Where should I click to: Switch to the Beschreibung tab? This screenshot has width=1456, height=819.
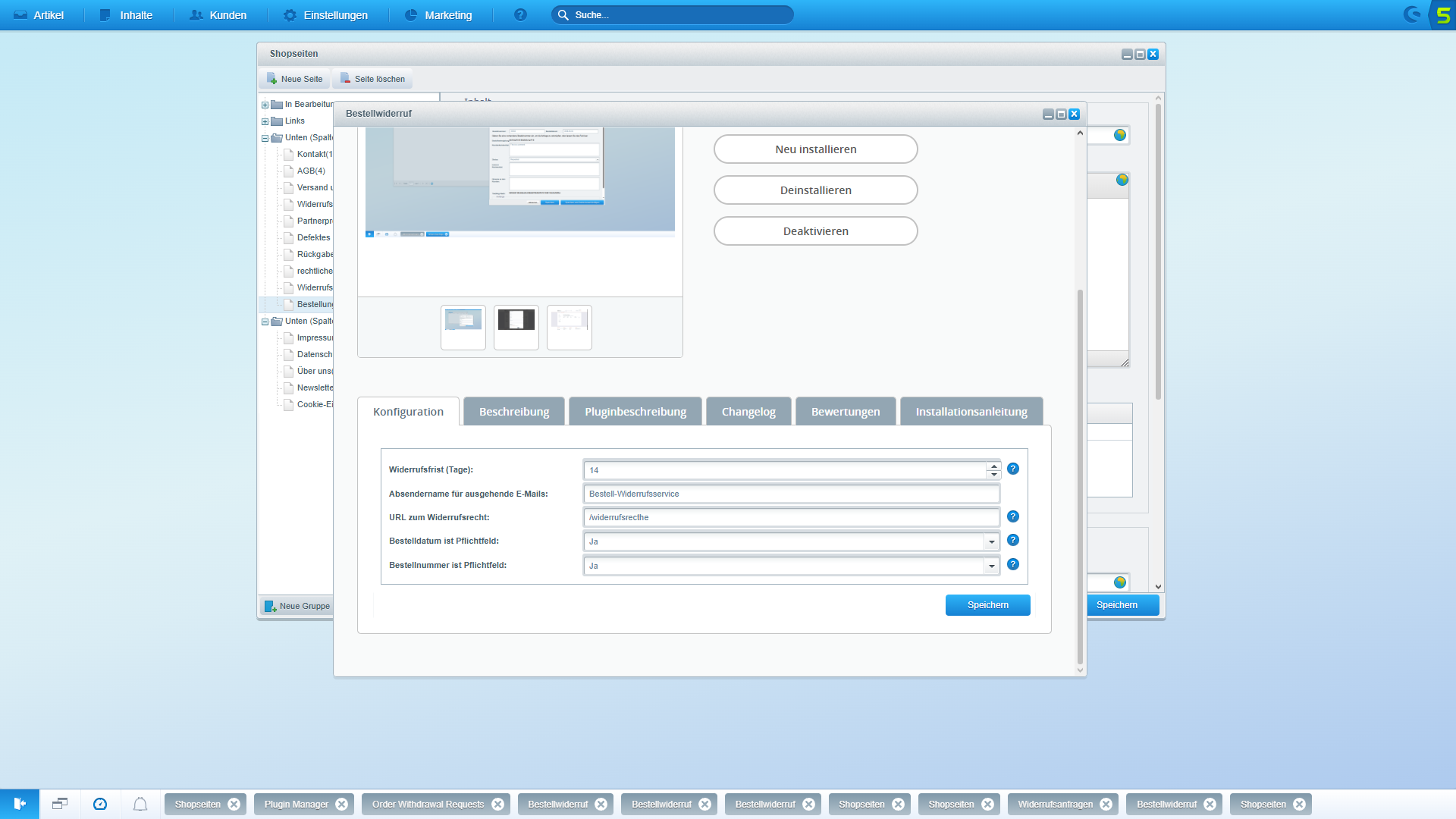(514, 412)
